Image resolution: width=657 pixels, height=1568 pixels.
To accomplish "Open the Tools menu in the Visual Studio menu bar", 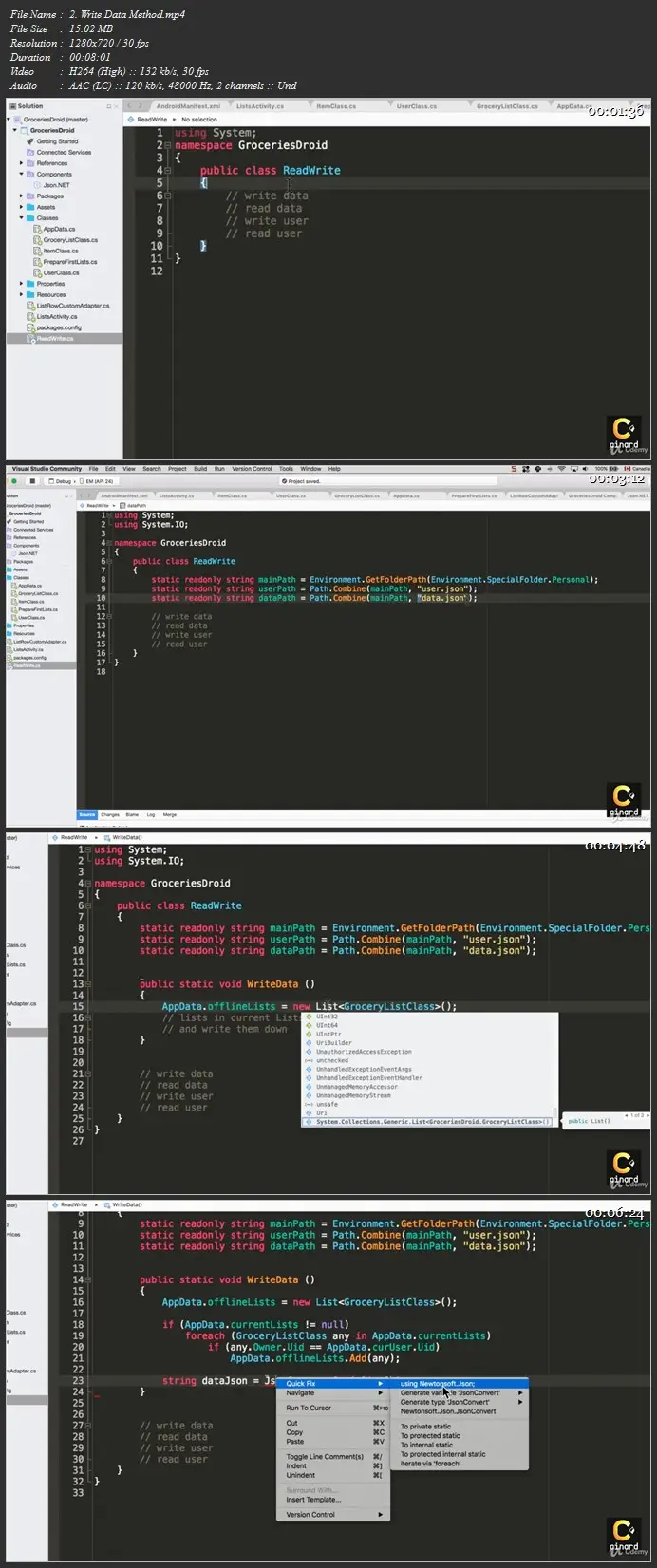I will (286, 469).
